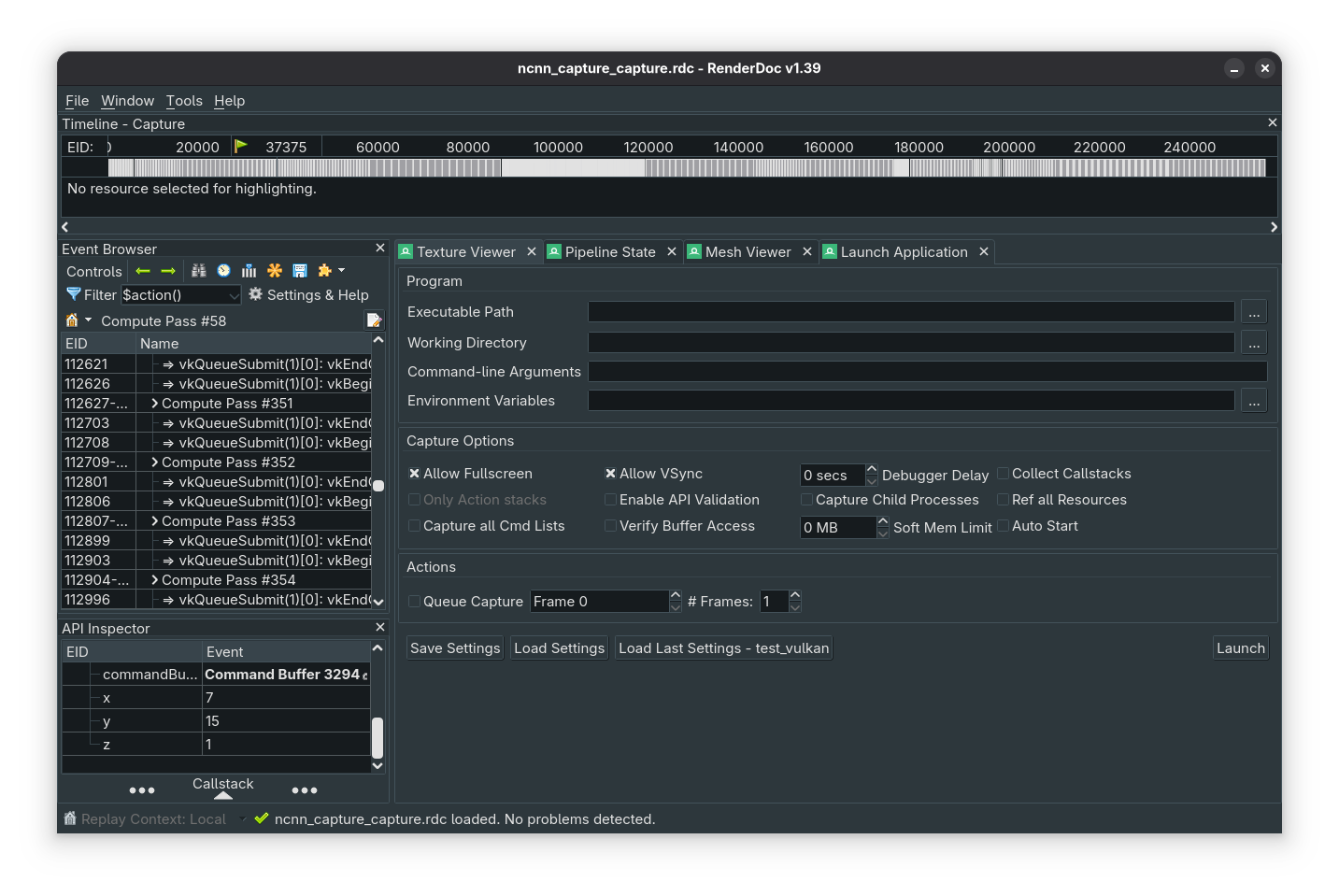Click the notepad edit icon beside Compute Pass #58
The height and width of the screenshot is (896, 1339).
tap(375, 320)
